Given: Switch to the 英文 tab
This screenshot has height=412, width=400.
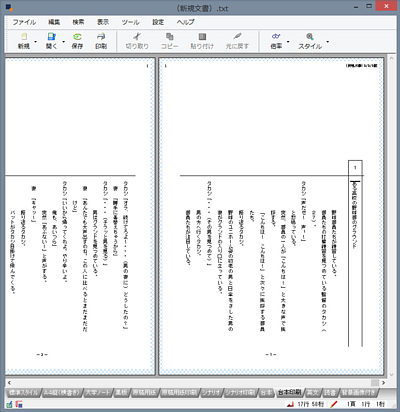Looking at the screenshot, I should coord(312,392).
